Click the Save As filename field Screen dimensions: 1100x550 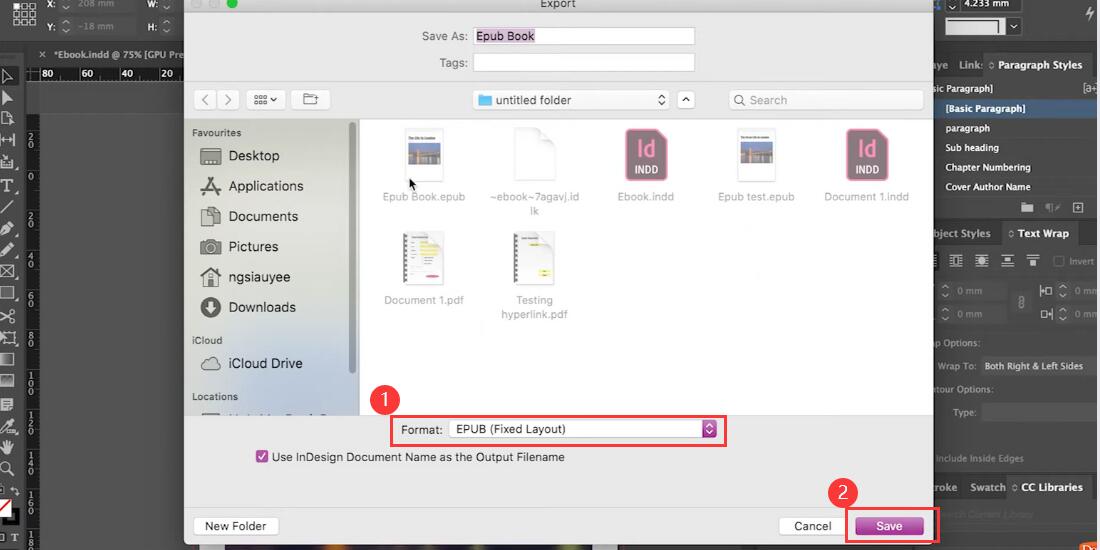[584, 36]
